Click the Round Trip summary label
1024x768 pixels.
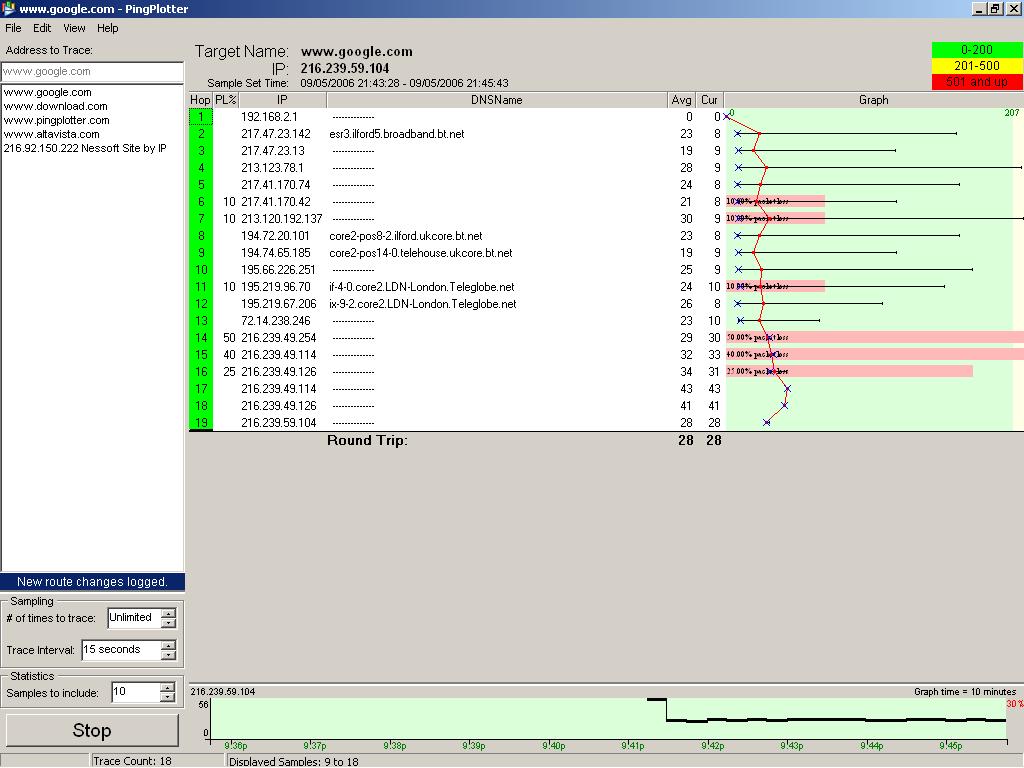click(x=367, y=440)
